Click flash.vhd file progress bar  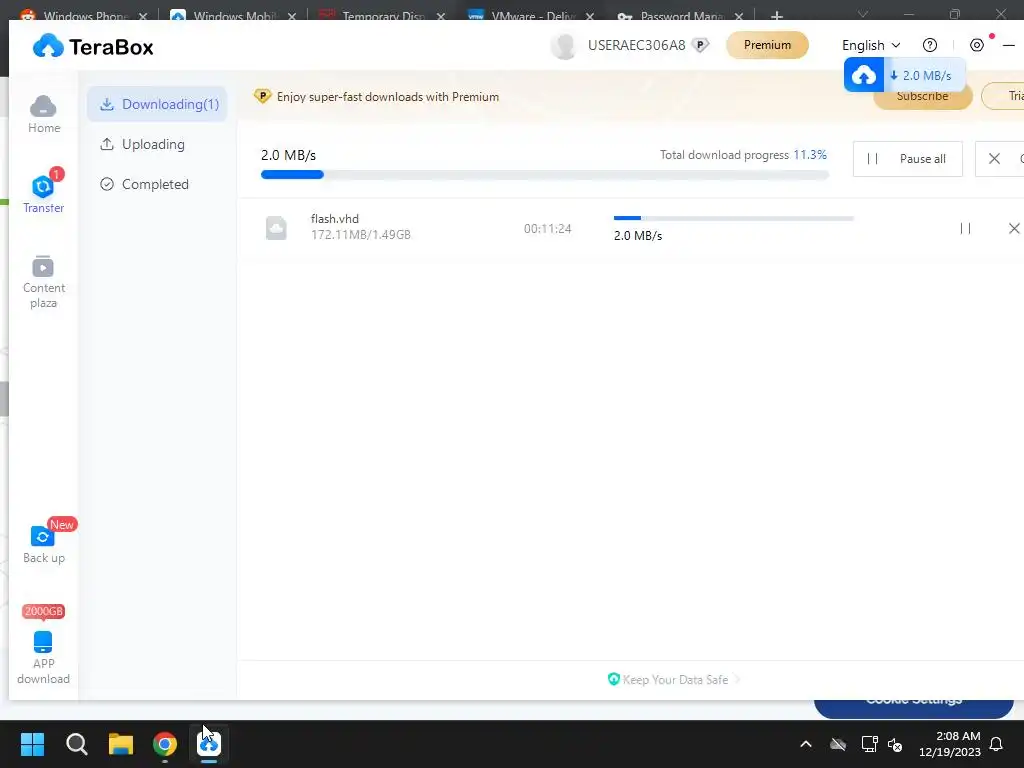click(733, 218)
